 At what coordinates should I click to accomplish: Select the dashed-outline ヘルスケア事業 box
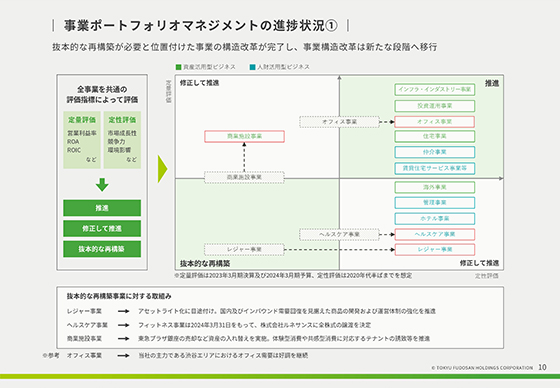point(339,234)
